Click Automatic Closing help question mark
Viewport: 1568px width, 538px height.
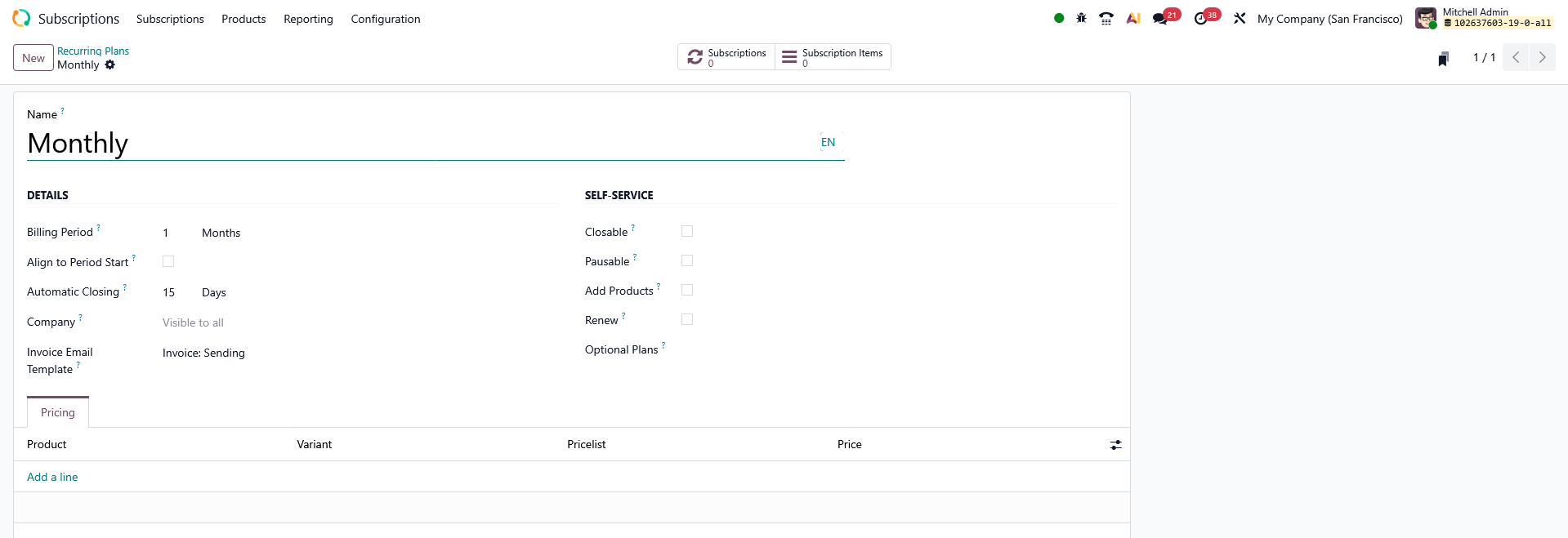124,287
